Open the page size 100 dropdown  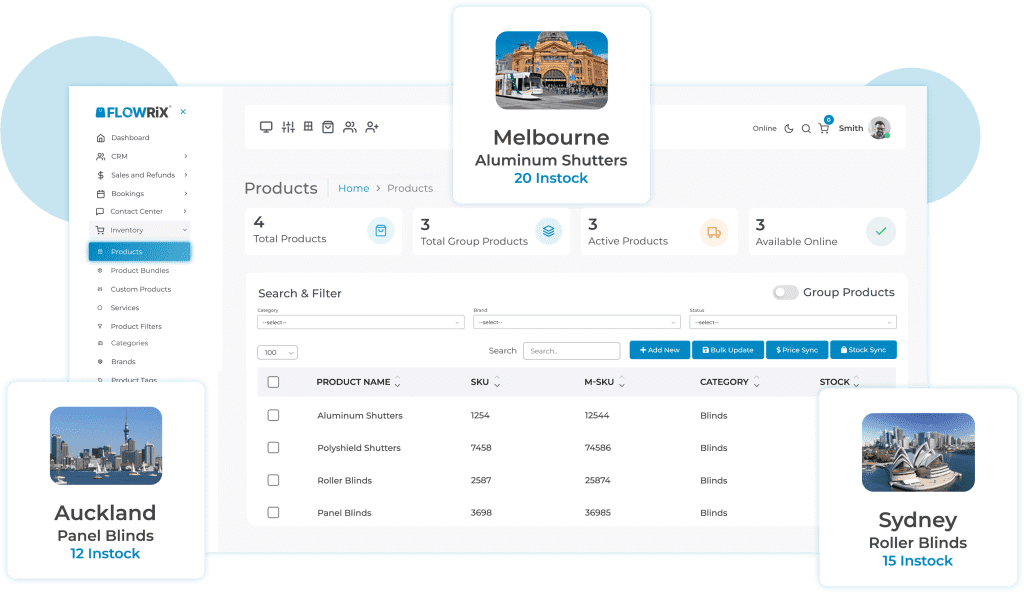pyautogui.click(x=277, y=352)
